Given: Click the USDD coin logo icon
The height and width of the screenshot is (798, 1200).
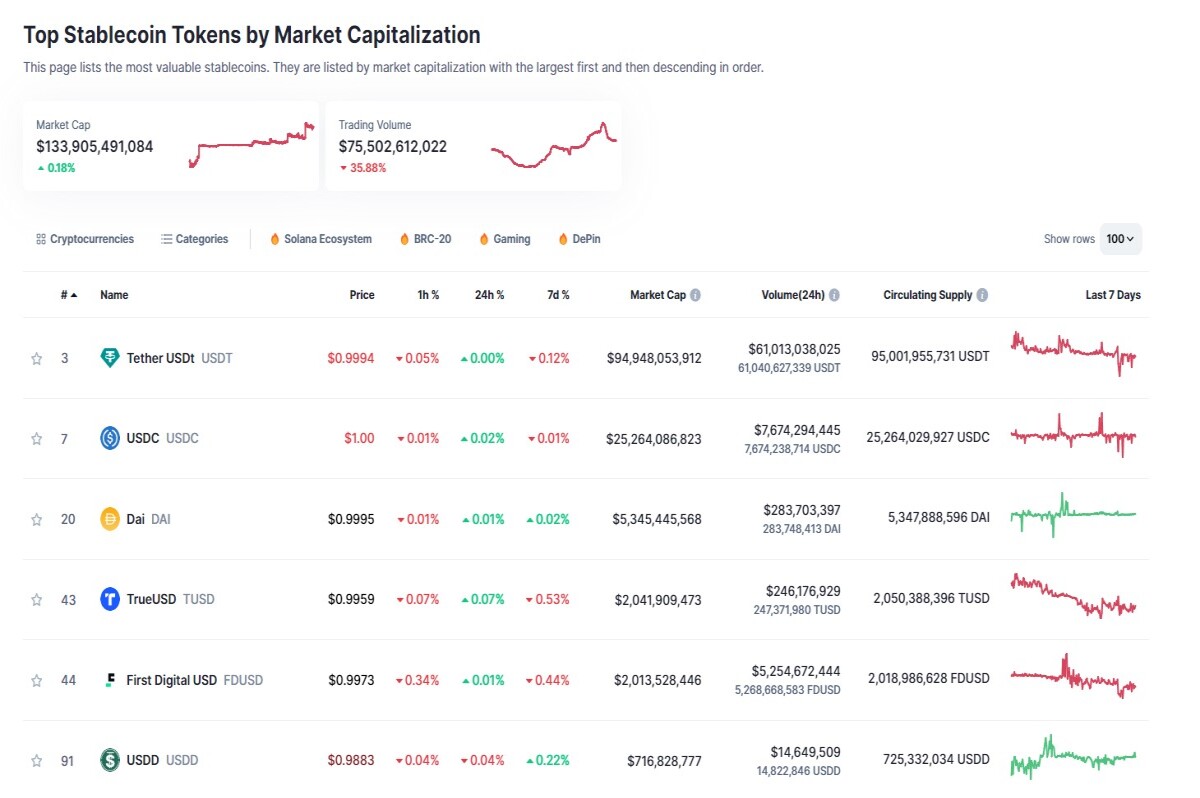Looking at the screenshot, I should click(110, 760).
